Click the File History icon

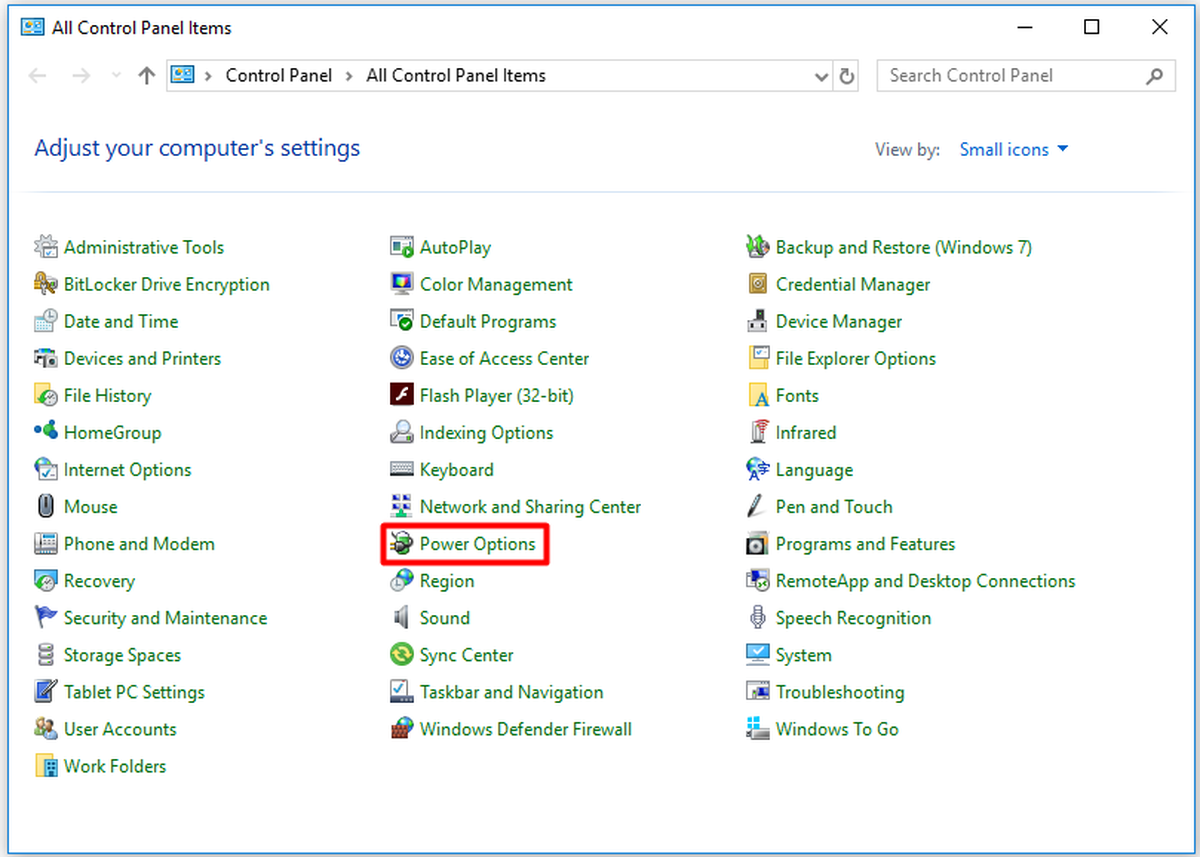click(x=45, y=395)
